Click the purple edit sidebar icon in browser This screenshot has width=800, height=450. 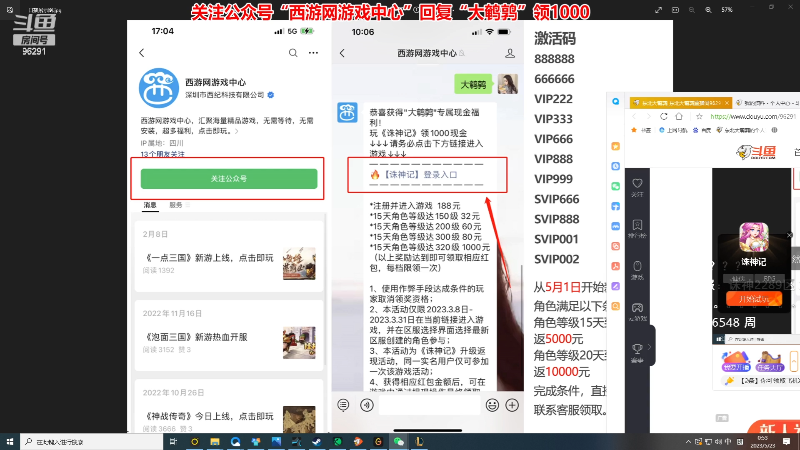(615, 286)
